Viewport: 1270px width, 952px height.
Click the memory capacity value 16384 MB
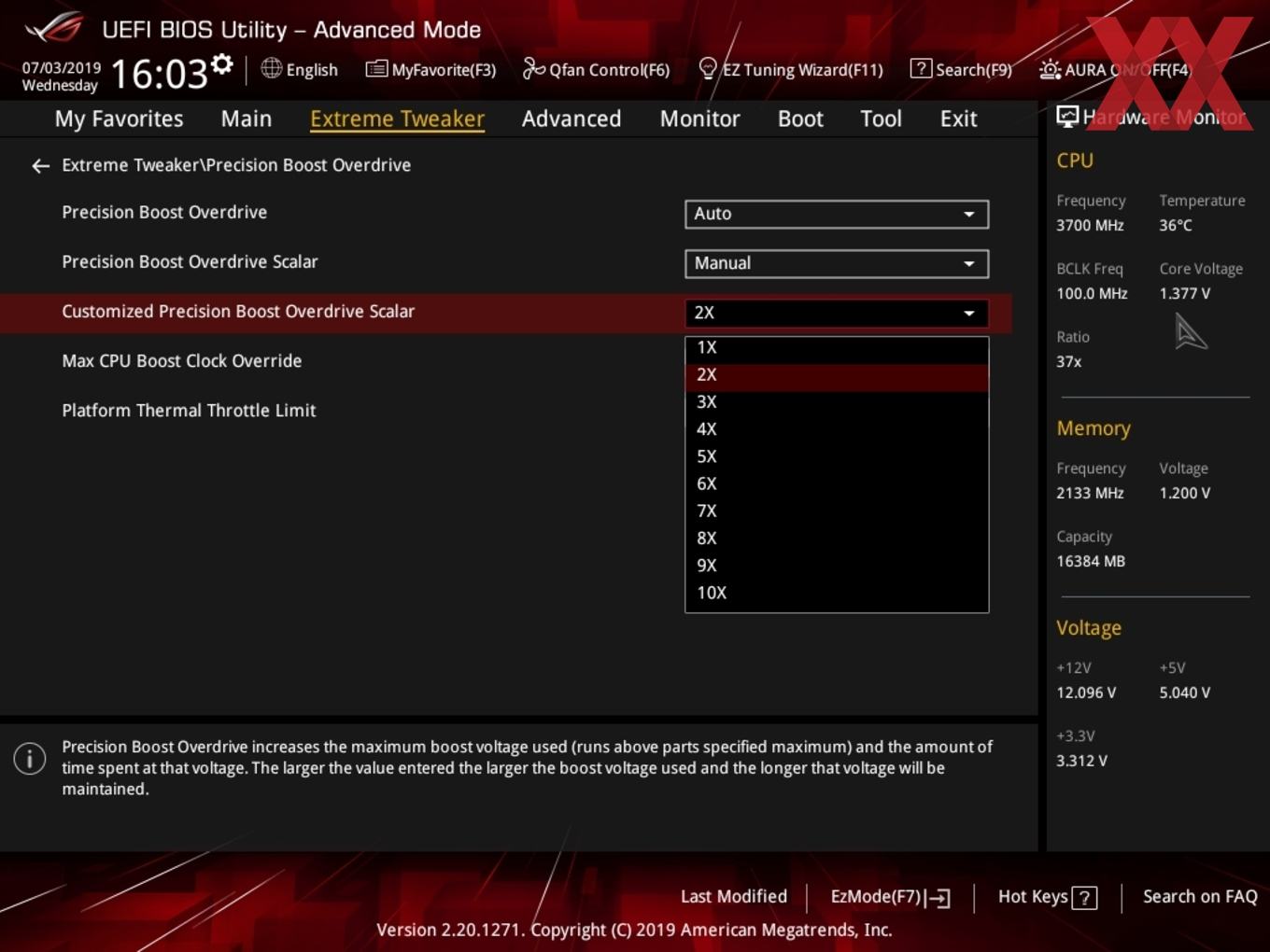(x=1091, y=562)
